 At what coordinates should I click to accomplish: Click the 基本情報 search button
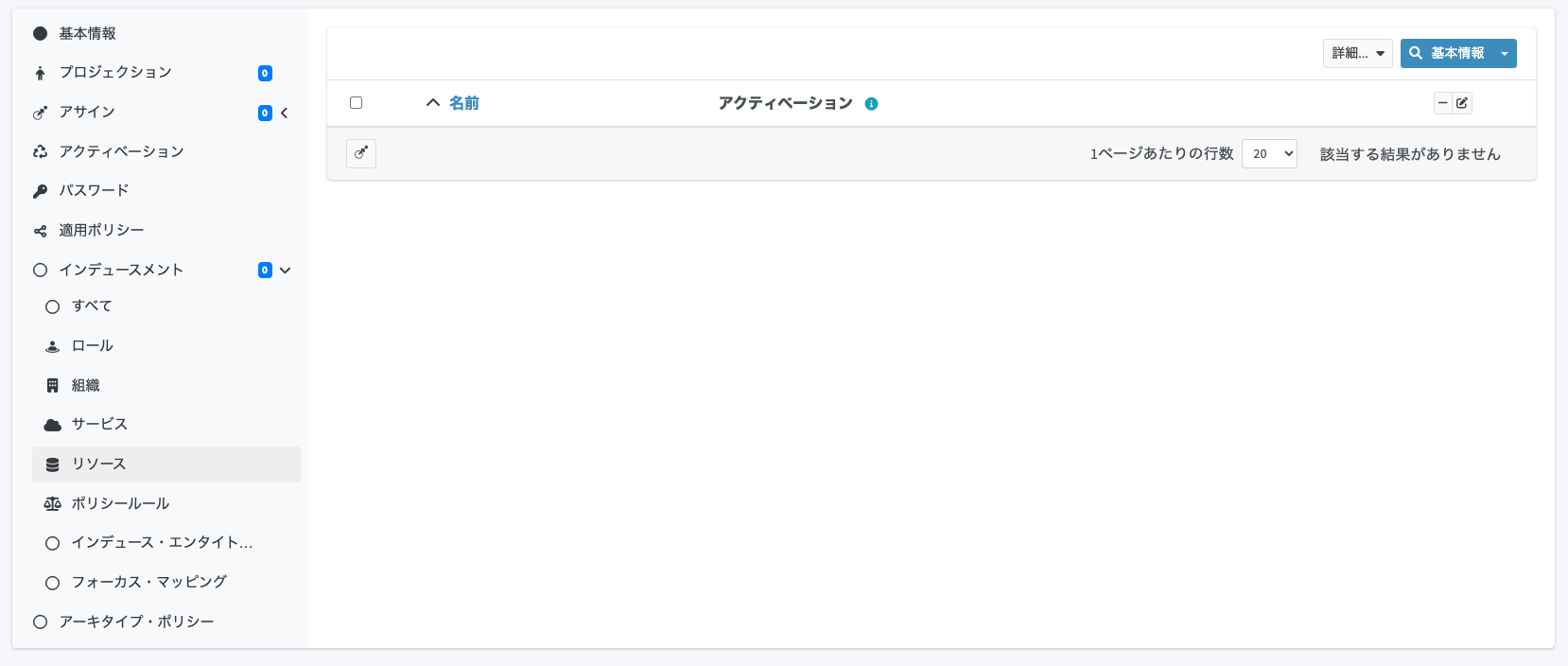coord(1447,53)
